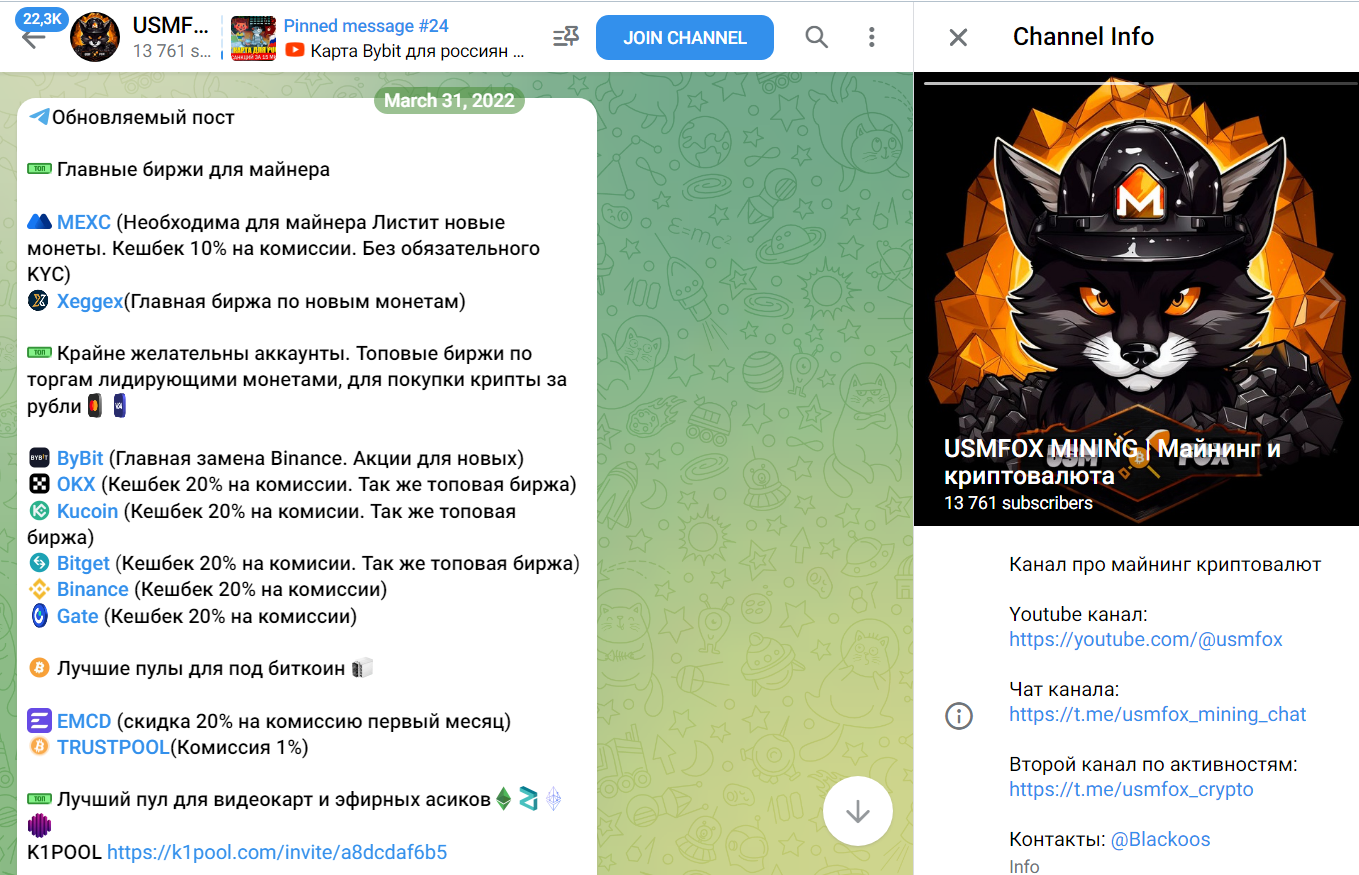Image resolution: width=1359 pixels, height=875 pixels.
Task: Open the EMCD pool link
Action: point(84,721)
